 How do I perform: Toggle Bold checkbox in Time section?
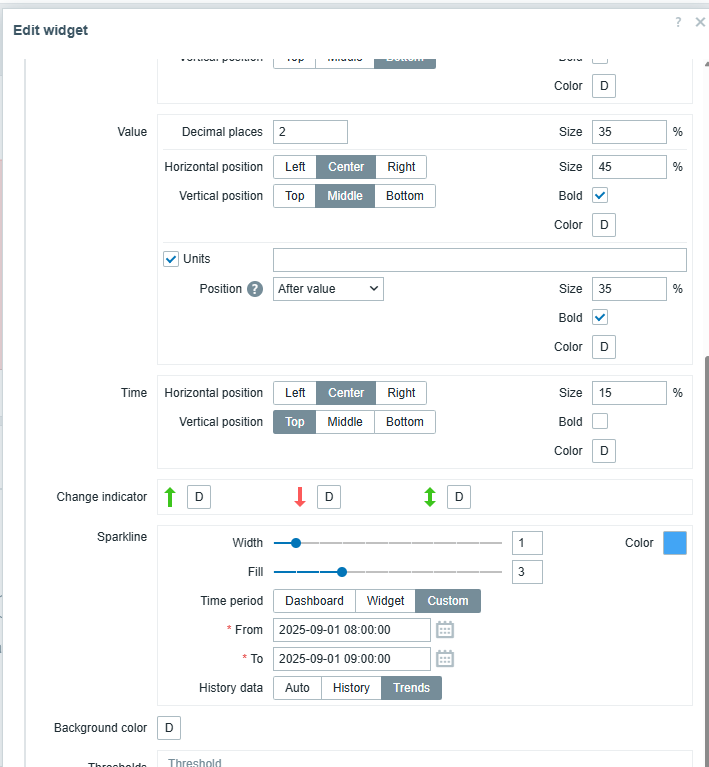[600, 422]
